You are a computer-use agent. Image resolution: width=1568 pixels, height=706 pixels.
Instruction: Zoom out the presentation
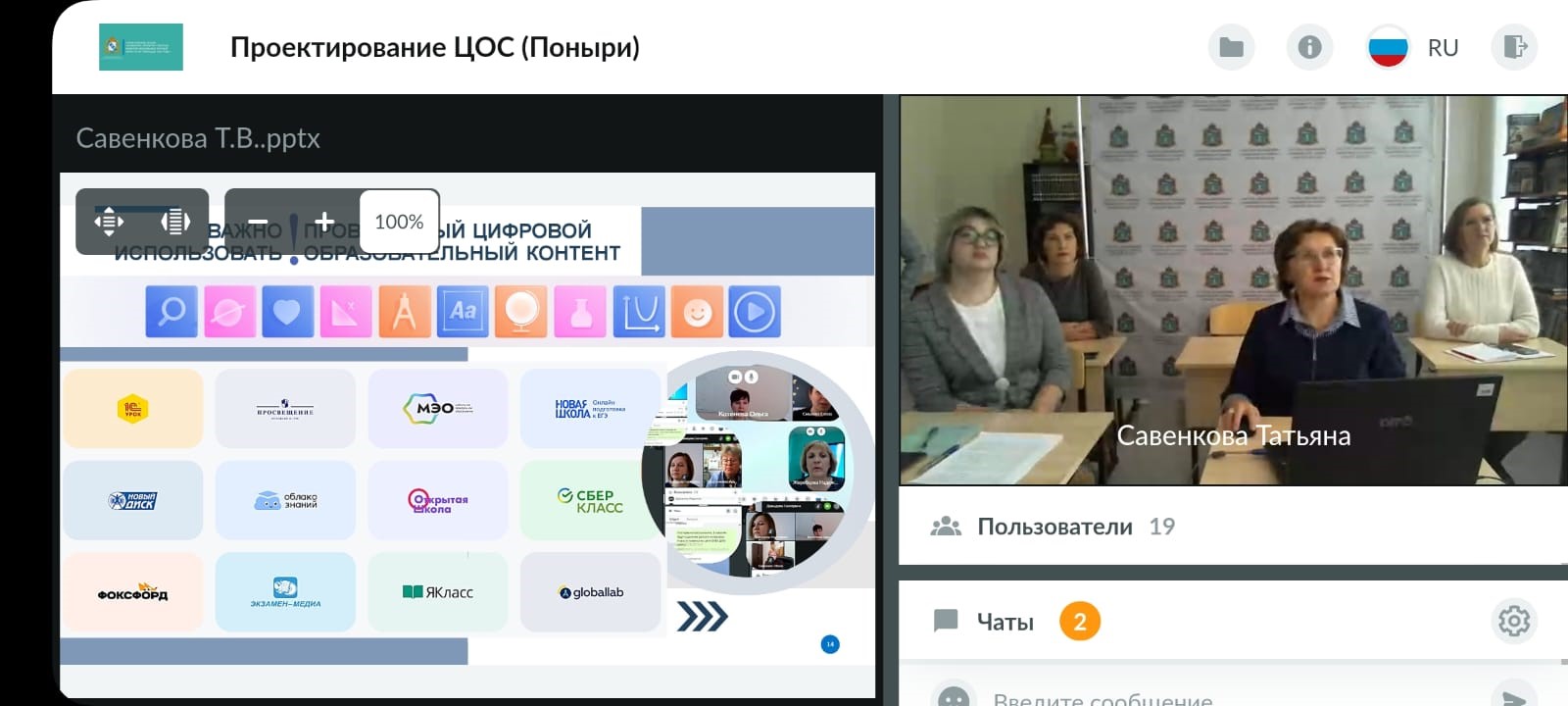coord(258,223)
